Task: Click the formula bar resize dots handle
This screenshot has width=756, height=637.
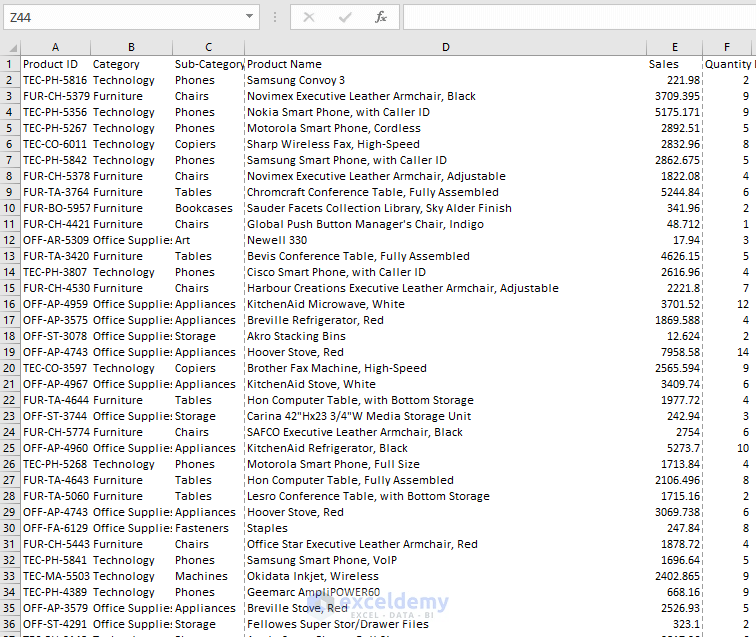Action: point(275,17)
